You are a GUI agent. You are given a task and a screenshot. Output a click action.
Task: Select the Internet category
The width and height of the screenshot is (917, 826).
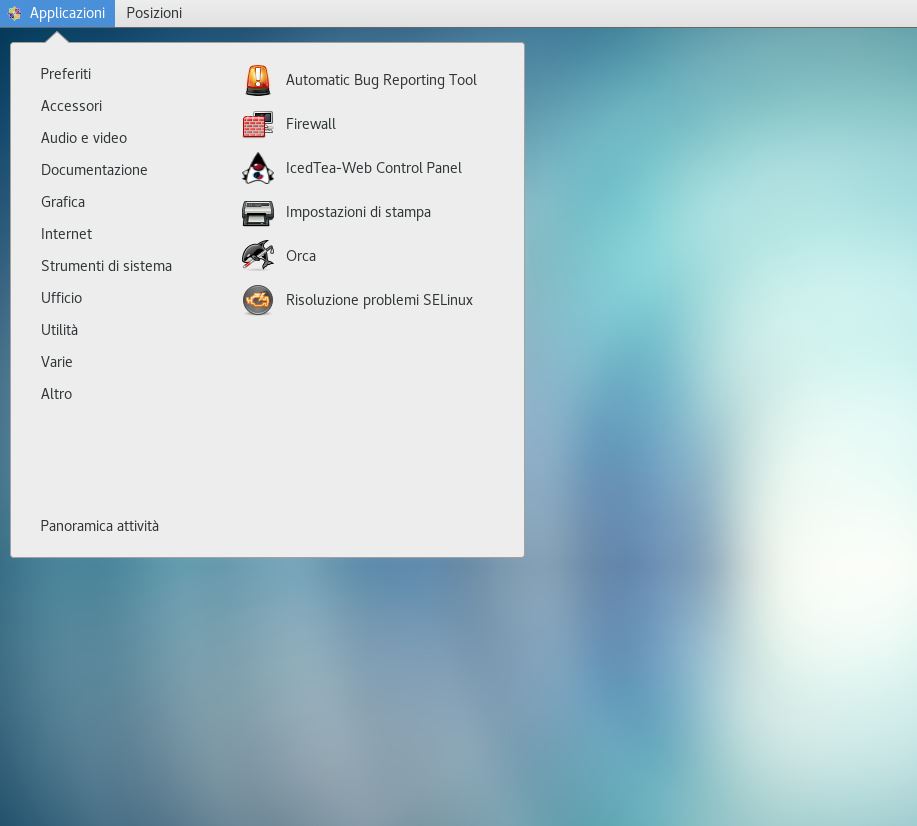click(66, 234)
